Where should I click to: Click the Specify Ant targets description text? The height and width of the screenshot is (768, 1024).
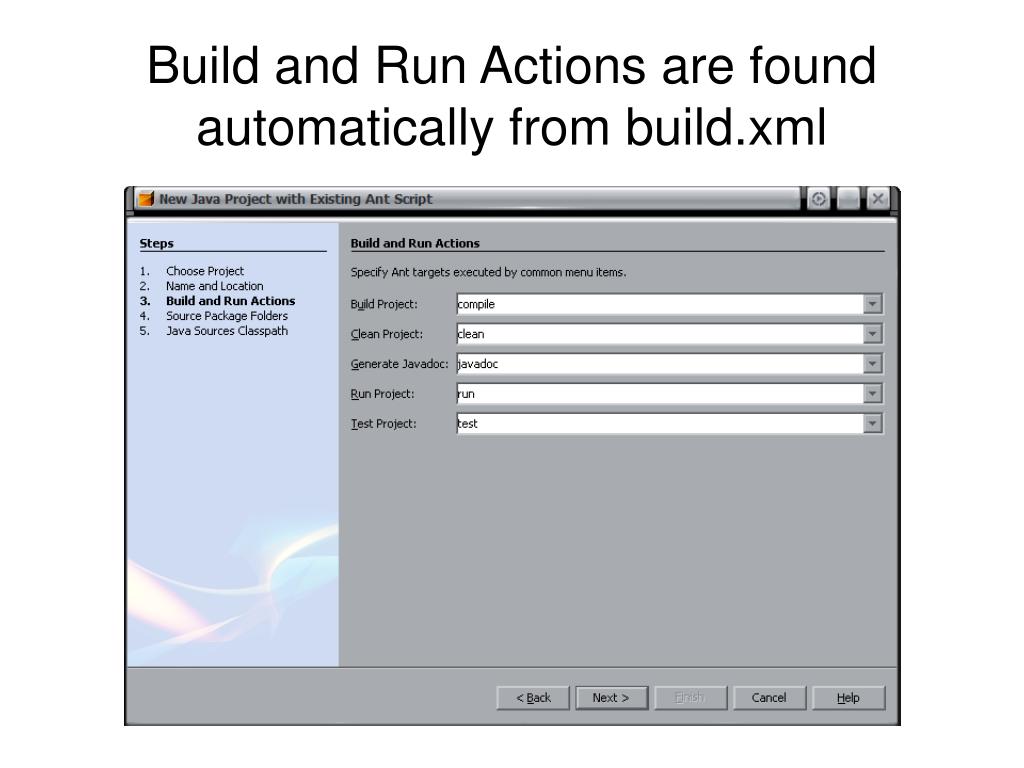[x=488, y=272]
